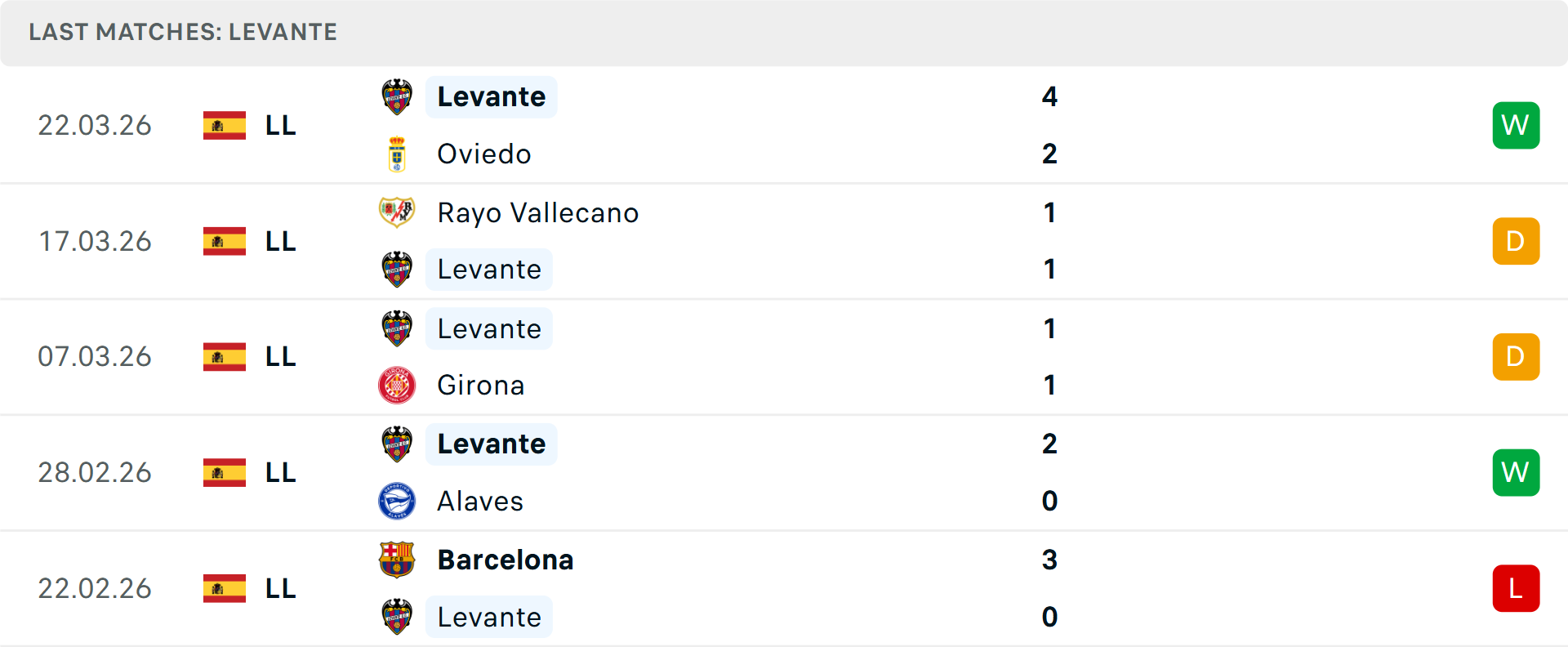The width and height of the screenshot is (1568, 647).
Task: Click the red L result badge
Action: 1516,588
